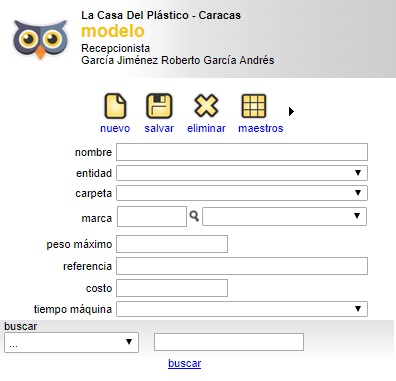Click the buscar search text box
This screenshot has width=396, height=381.
(229, 342)
